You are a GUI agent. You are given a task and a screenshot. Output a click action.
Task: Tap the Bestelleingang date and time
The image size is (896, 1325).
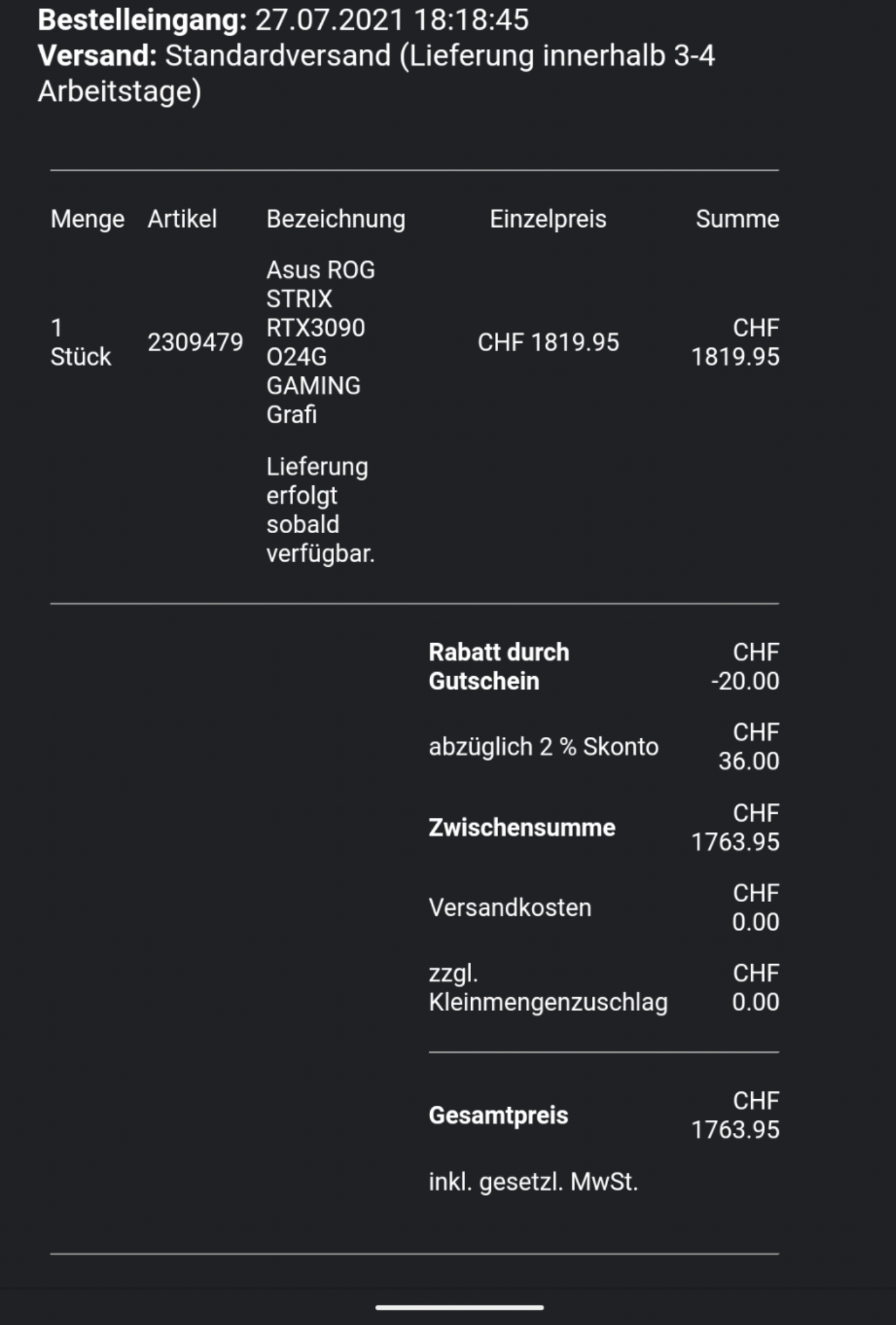[391, 20]
